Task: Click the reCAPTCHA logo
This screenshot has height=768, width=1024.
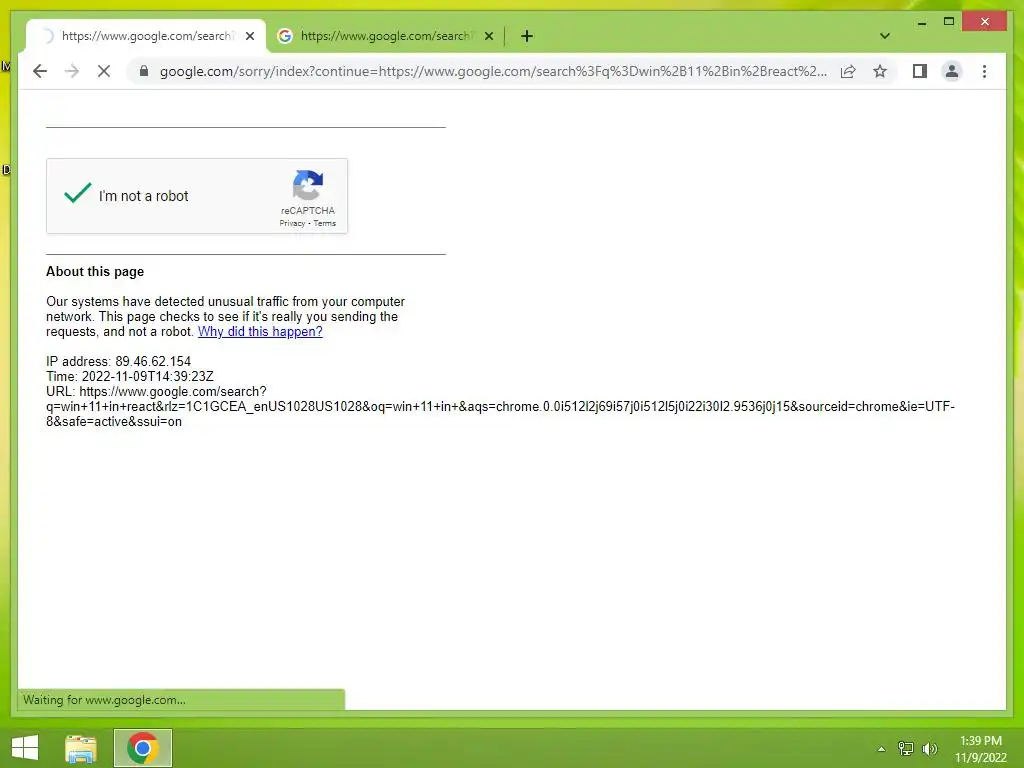Action: click(x=308, y=185)
